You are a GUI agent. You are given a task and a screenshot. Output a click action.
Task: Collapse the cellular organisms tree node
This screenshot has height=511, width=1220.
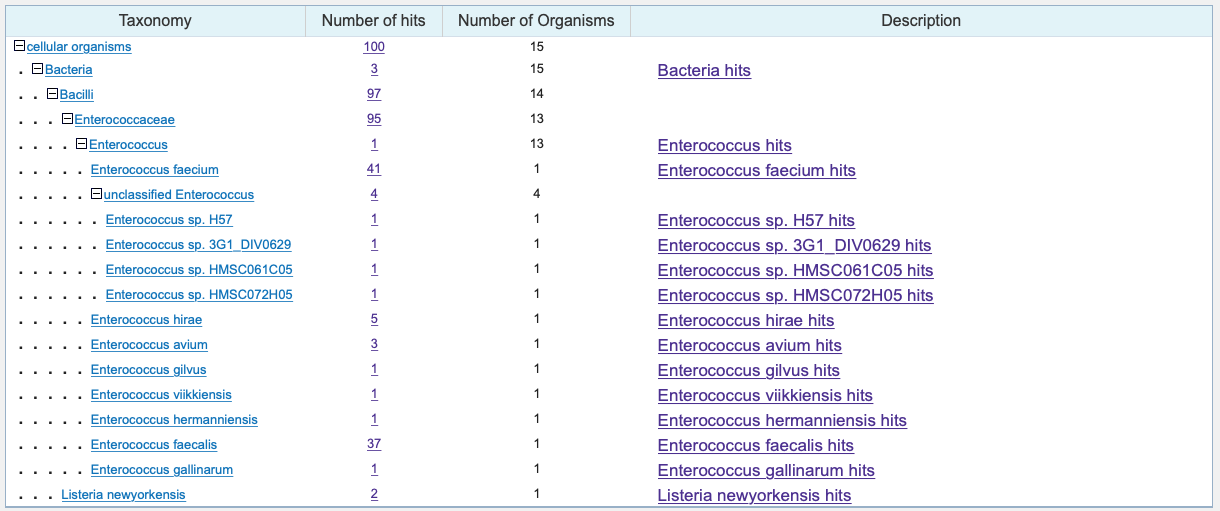click(19, 46)
